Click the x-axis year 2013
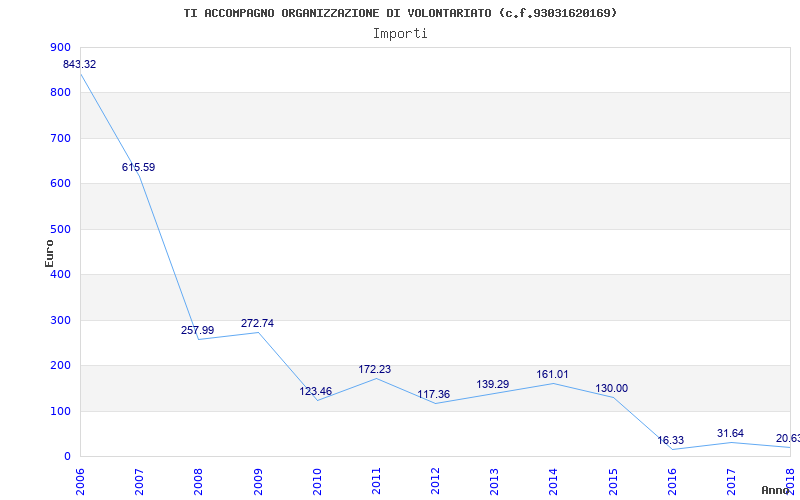This screenshot has width=800, height=500. (x=494, y=482)
